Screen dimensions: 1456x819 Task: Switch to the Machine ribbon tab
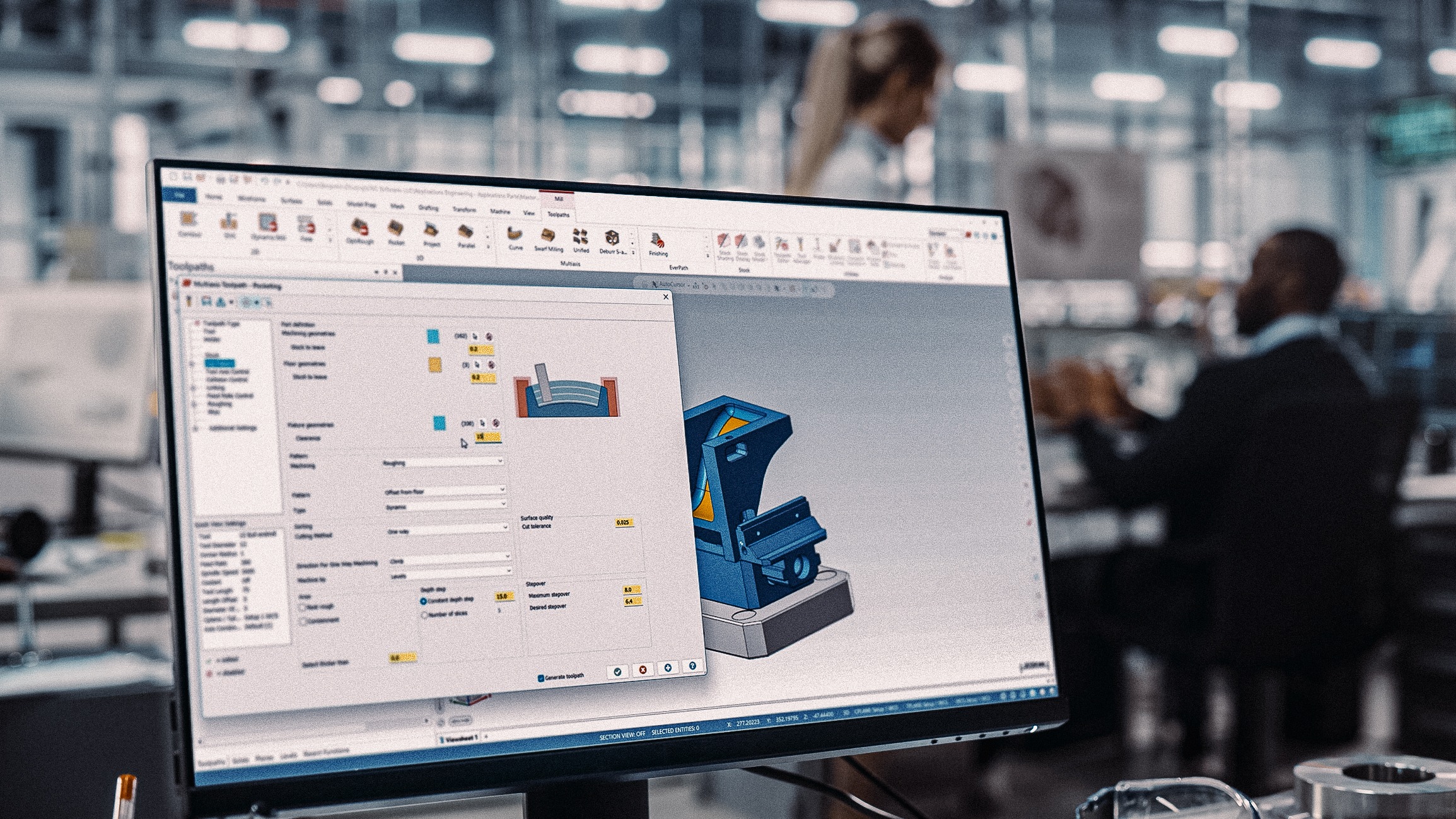click(x=500, y=211)
